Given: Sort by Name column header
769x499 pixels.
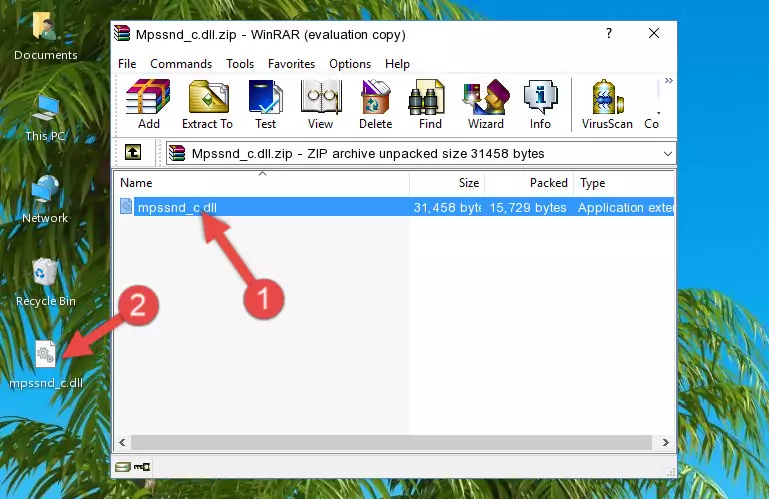Looking at the screenshot, I should [x=262, y=183].
